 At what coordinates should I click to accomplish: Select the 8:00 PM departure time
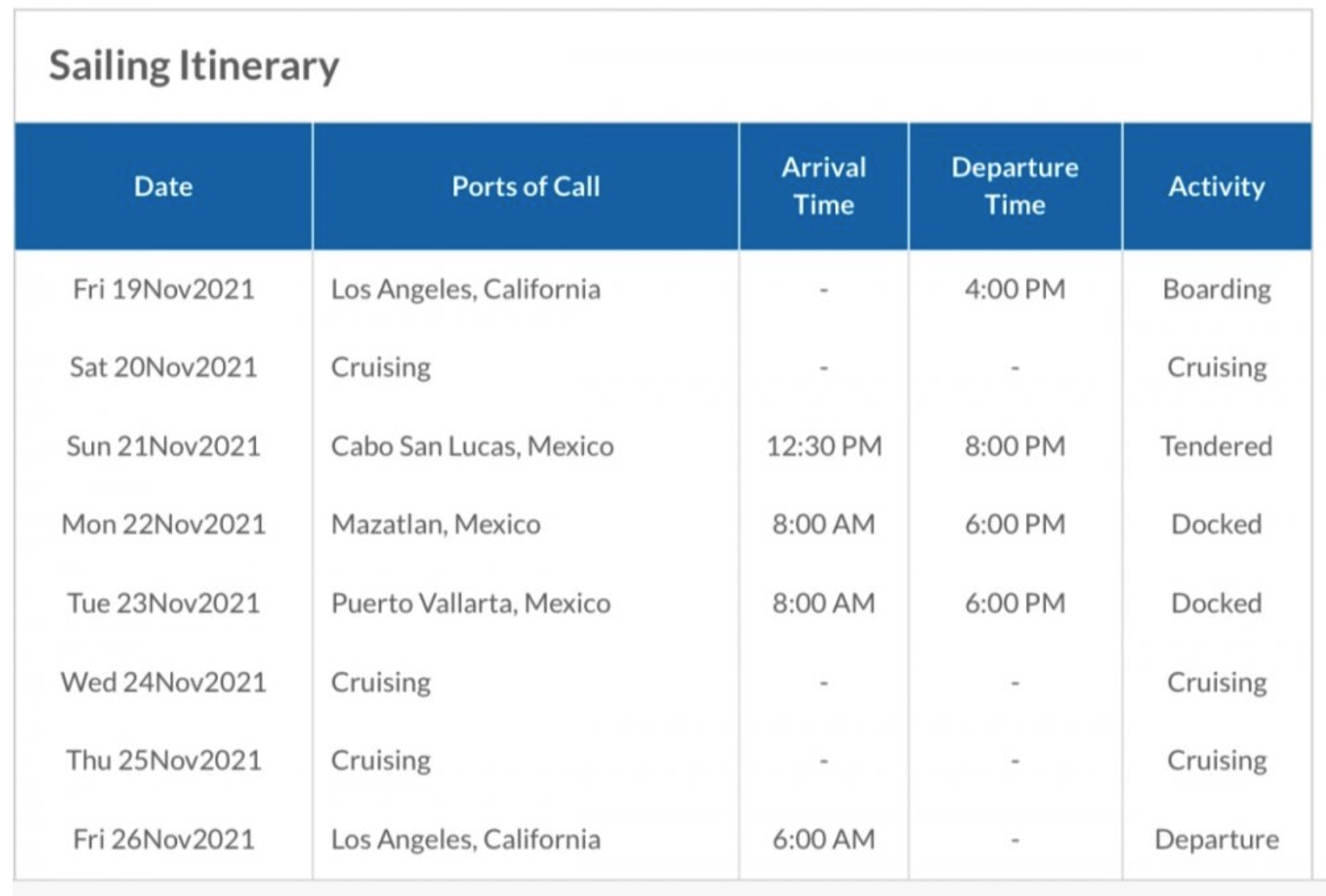(1015, 446)
